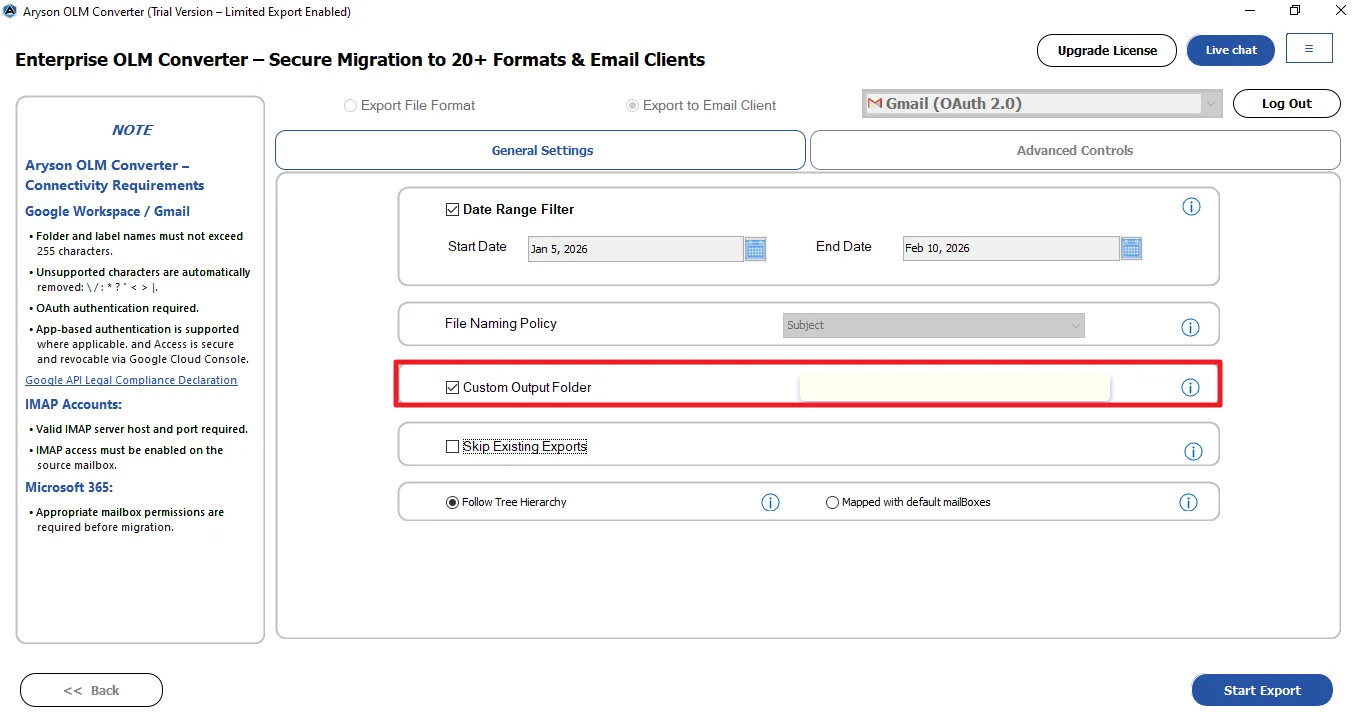
Task: Open the Google API Legal Compliance Declaration link
Action: (131, 380)
